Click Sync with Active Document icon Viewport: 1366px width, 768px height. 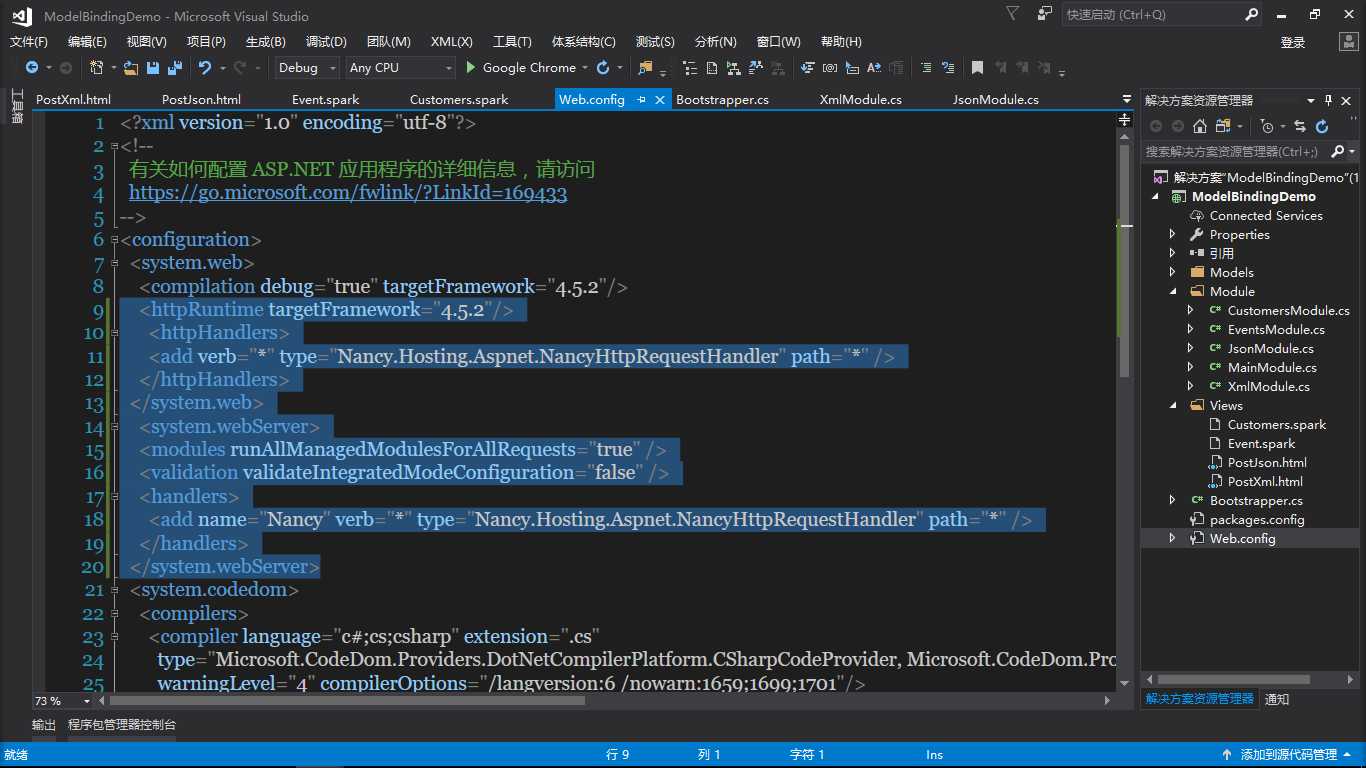(1300, 126)
